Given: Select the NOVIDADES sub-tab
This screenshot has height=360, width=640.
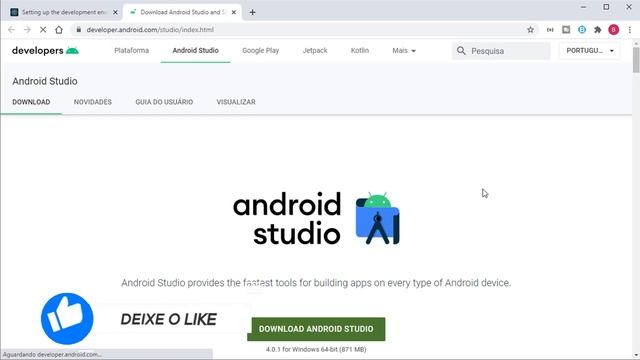Looking at the screenshot, I should click(x=93, y=102).
